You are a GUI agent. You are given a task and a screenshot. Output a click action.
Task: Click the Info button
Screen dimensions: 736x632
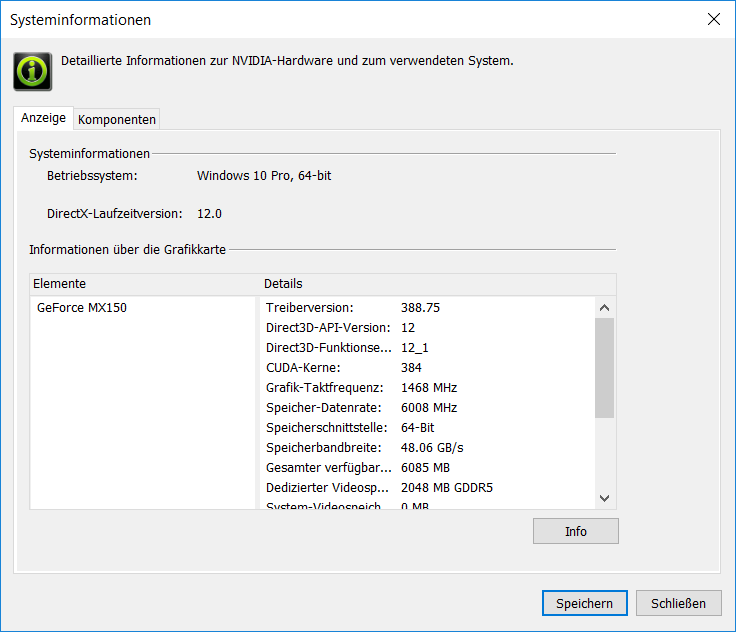tap(575, 531)
